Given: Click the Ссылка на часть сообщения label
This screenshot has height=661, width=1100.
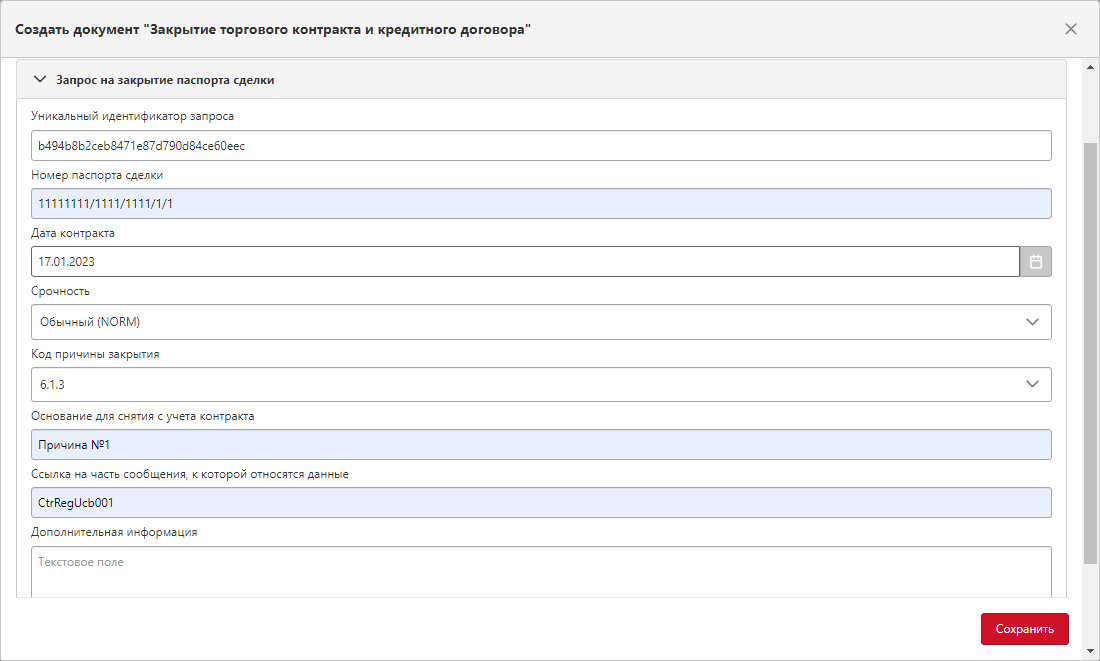Looking at the screenshot, I should click(x=189, y=474).
